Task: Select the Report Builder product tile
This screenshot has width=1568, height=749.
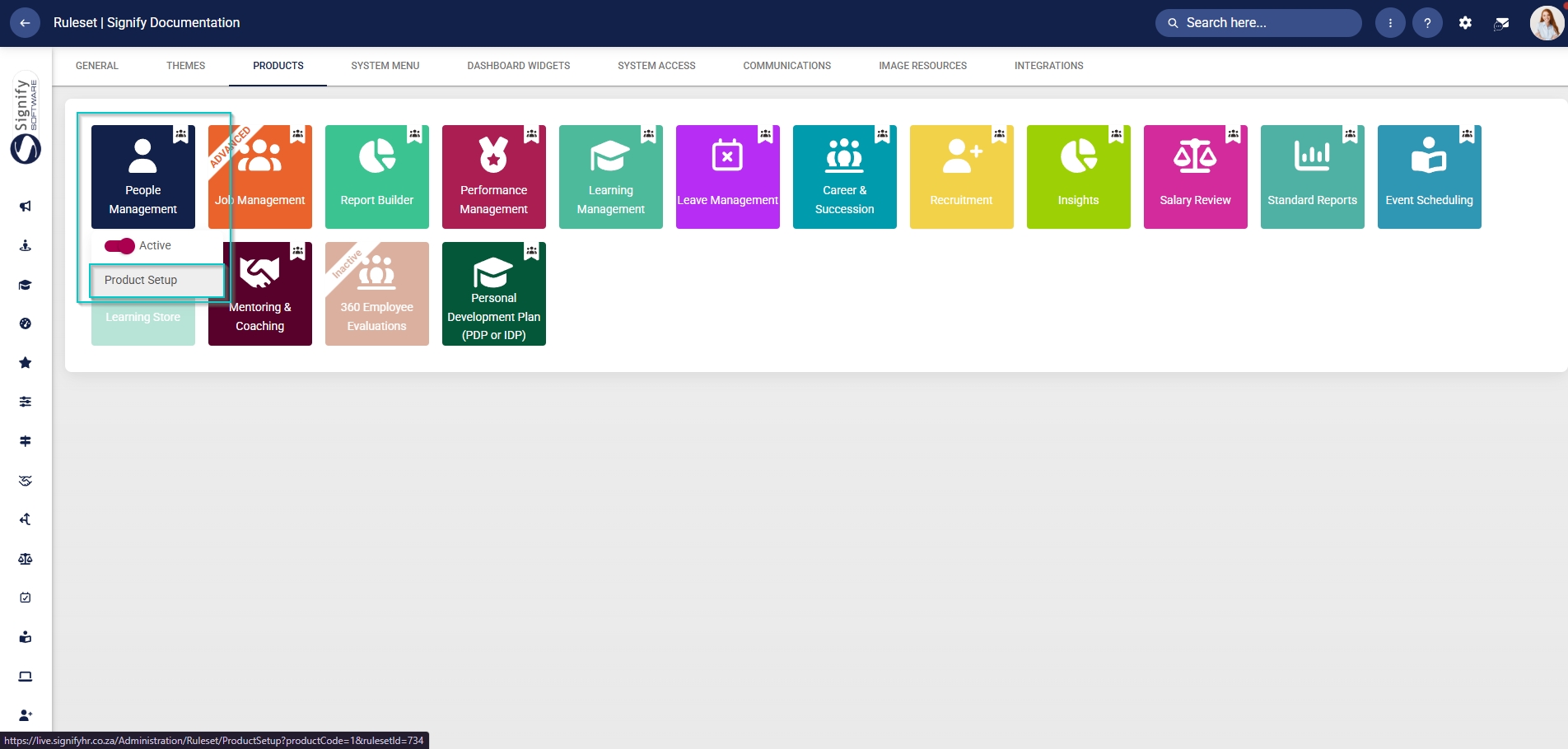Action: click(377, 177)
